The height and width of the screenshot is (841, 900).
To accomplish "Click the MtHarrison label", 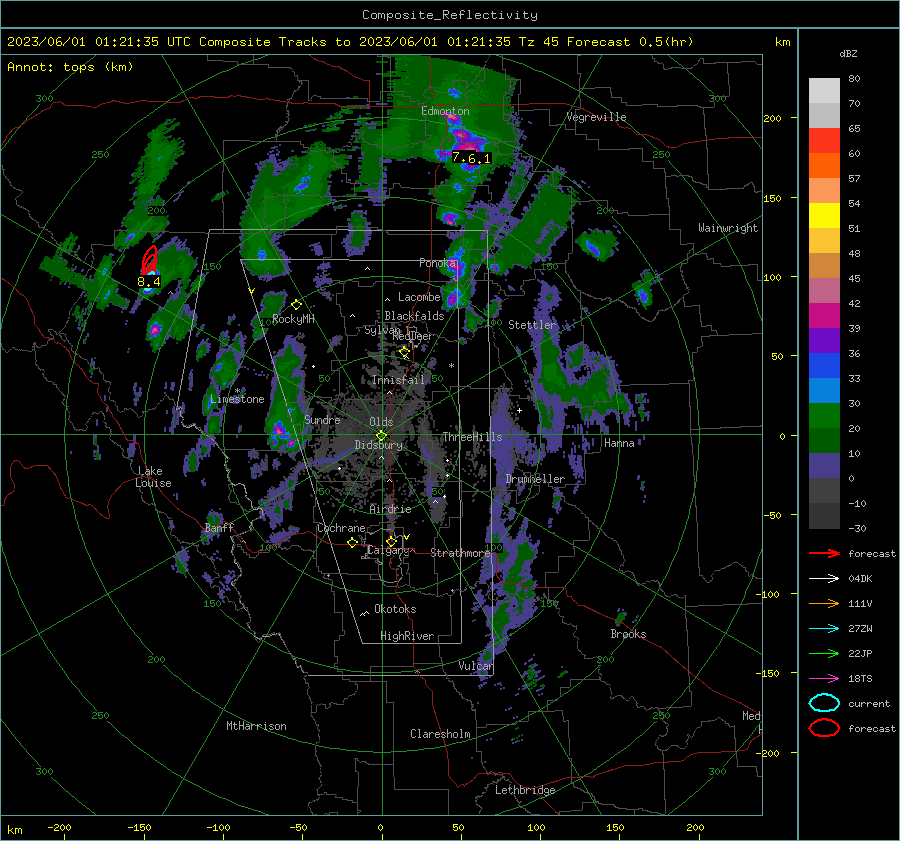I will tap(256, 726).
